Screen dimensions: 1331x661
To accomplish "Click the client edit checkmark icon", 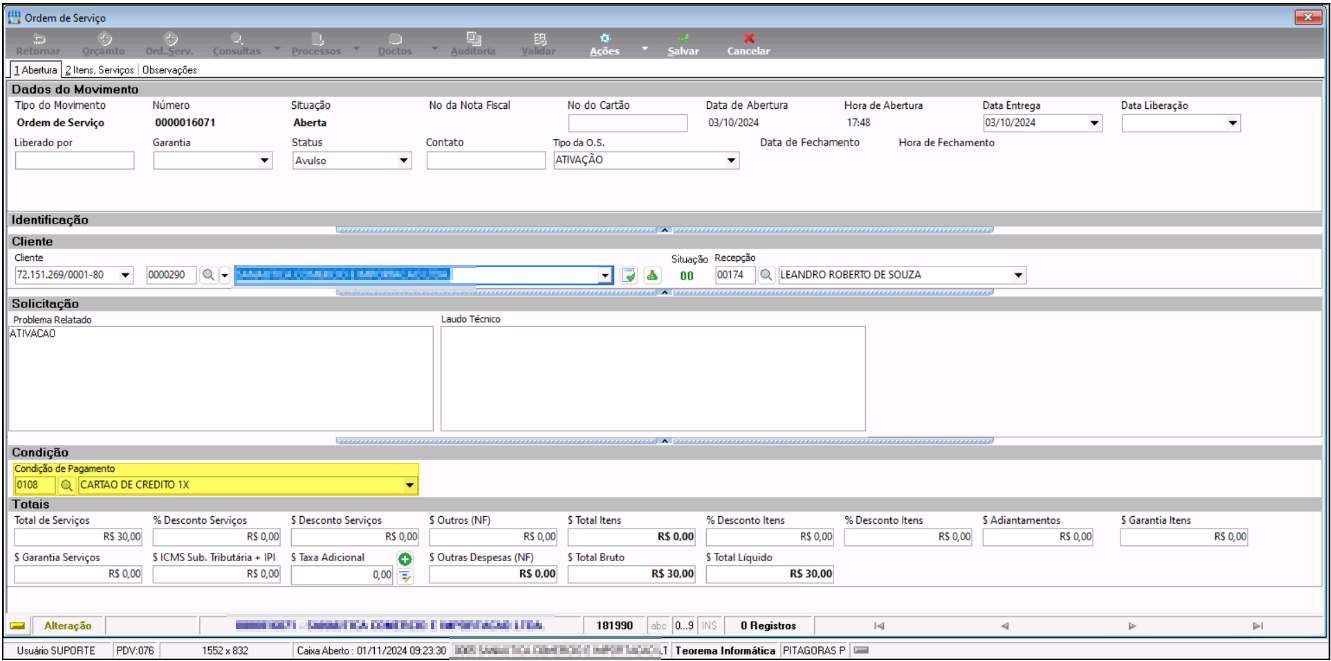I will pyautogui.click(x=628, y=275).
